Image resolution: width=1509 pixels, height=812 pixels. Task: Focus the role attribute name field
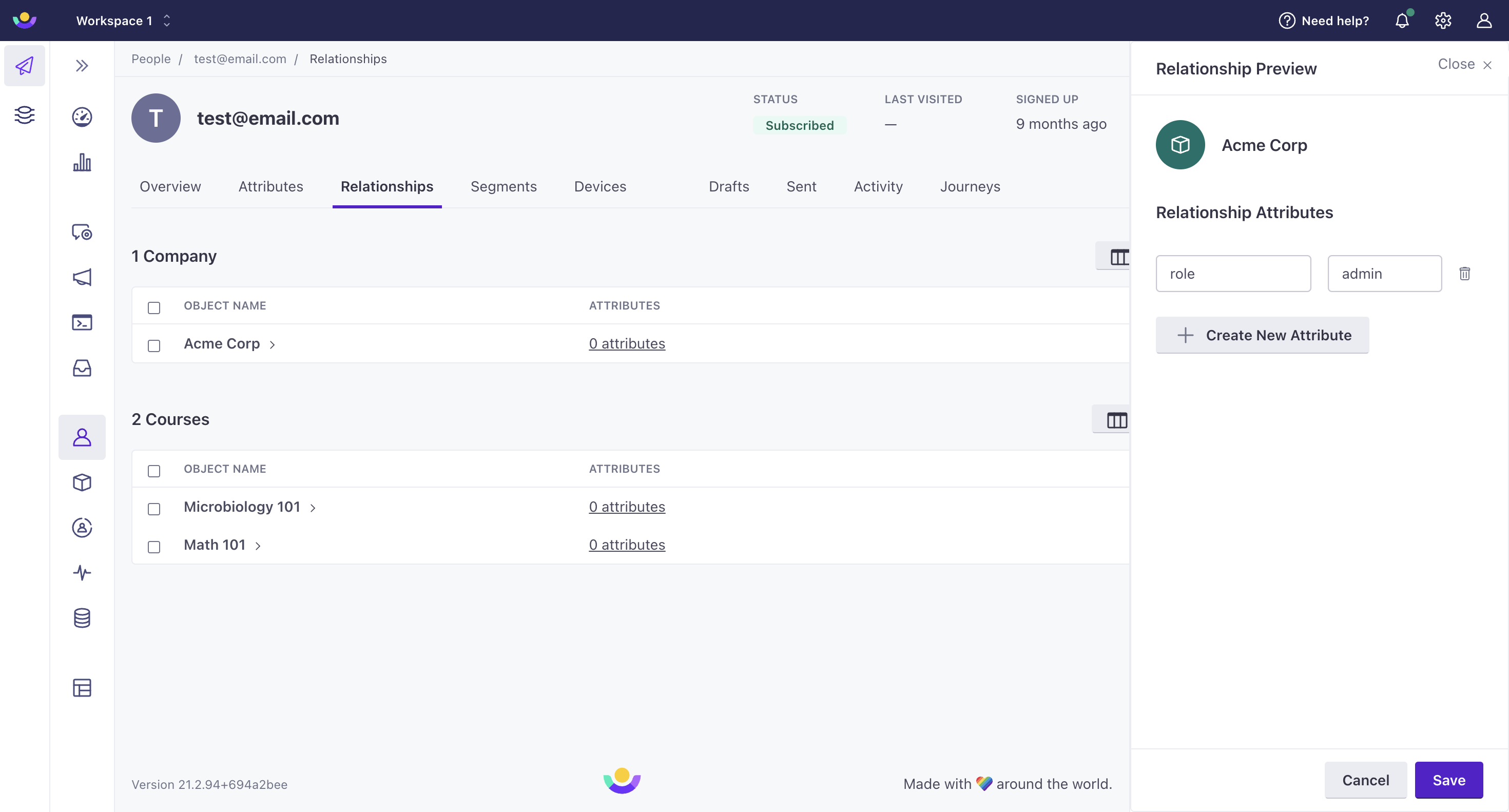click(1233, 274)
